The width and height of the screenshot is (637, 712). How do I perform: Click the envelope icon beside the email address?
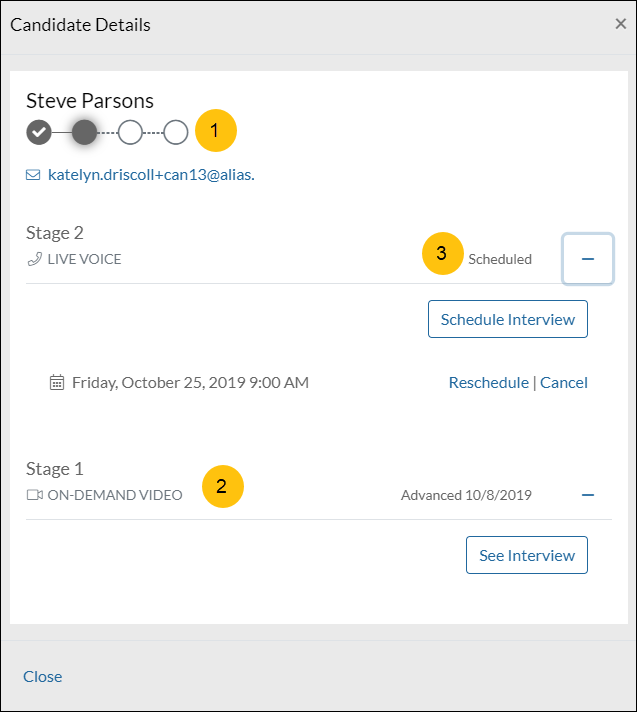(33, 176)
